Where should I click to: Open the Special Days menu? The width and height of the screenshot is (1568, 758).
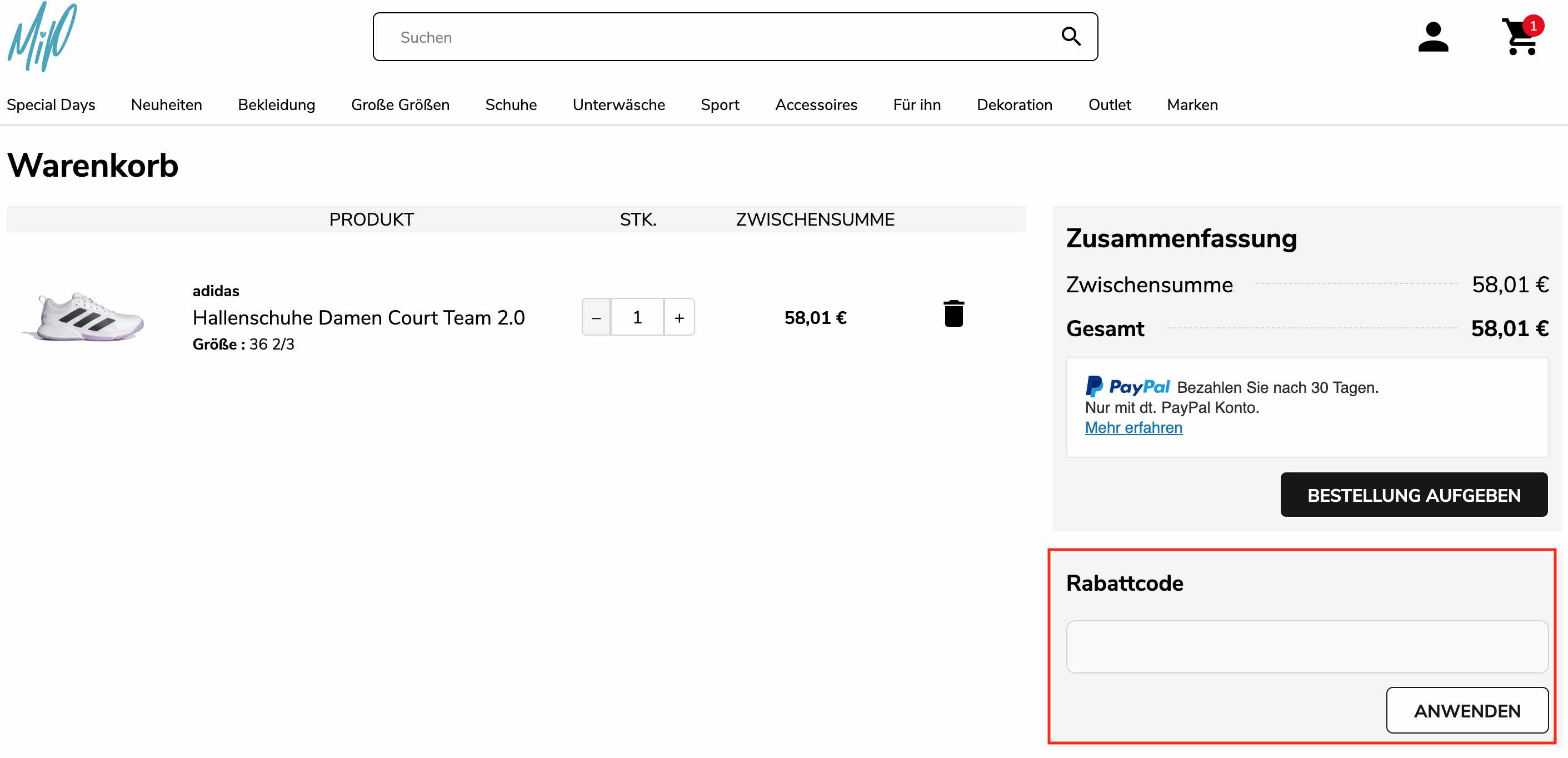coord(51,104)
